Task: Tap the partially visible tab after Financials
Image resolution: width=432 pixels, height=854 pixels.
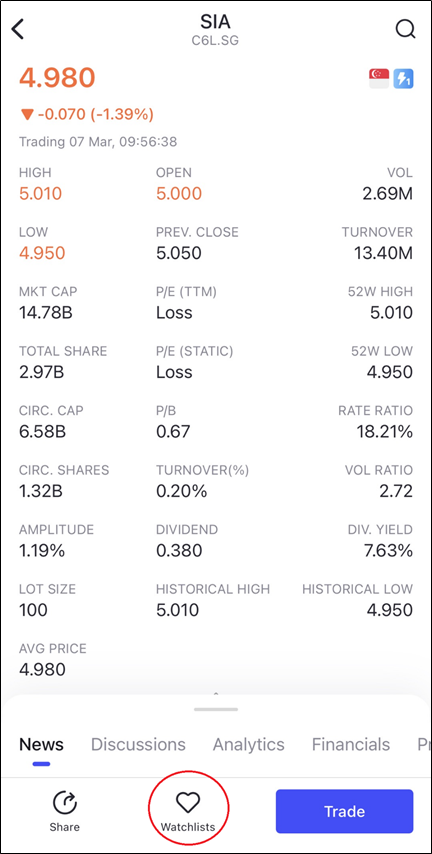Action: pos(424,745)
